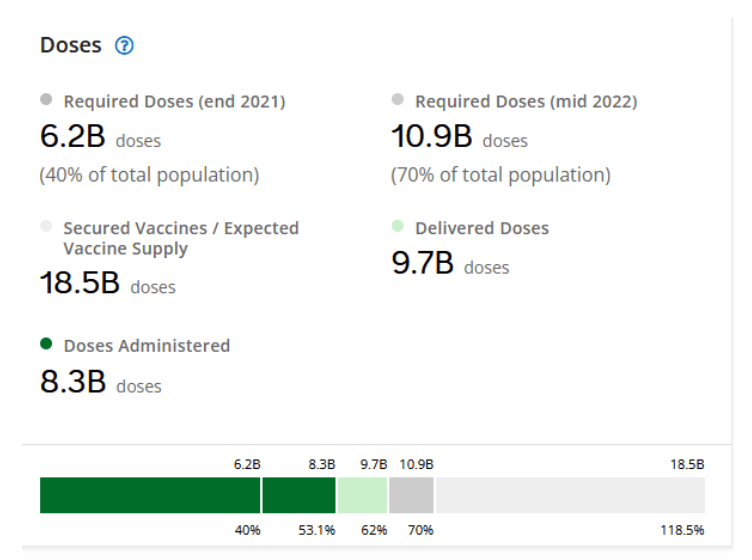The image size is (752, 560).
Task: Select the Required Doses (mid 2022) legend label
Action: point(525,101)
